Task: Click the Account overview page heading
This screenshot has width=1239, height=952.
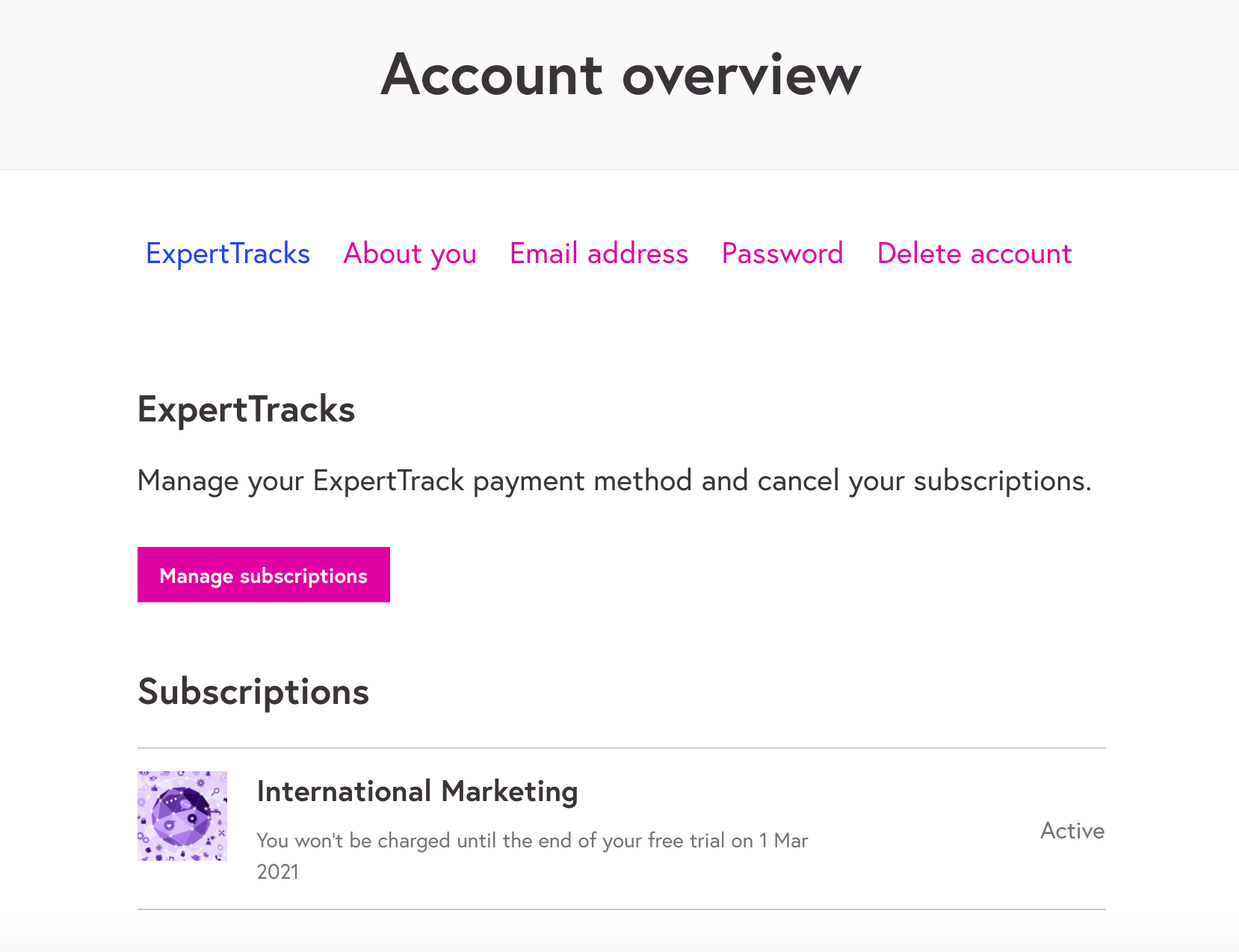Action: pyautogui.click(x=620, y=75)
